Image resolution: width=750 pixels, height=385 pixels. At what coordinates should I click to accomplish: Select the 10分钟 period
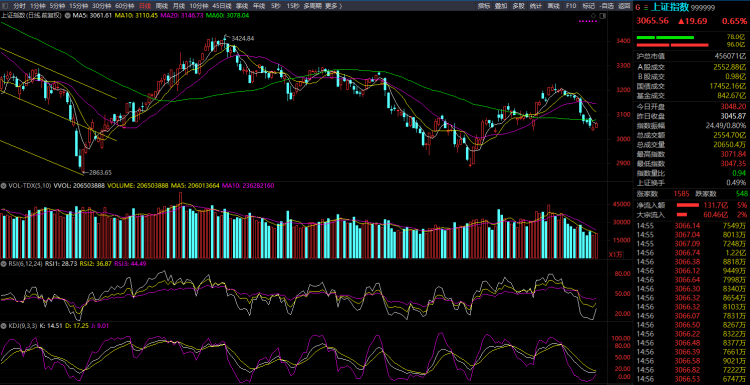[199, 6]
